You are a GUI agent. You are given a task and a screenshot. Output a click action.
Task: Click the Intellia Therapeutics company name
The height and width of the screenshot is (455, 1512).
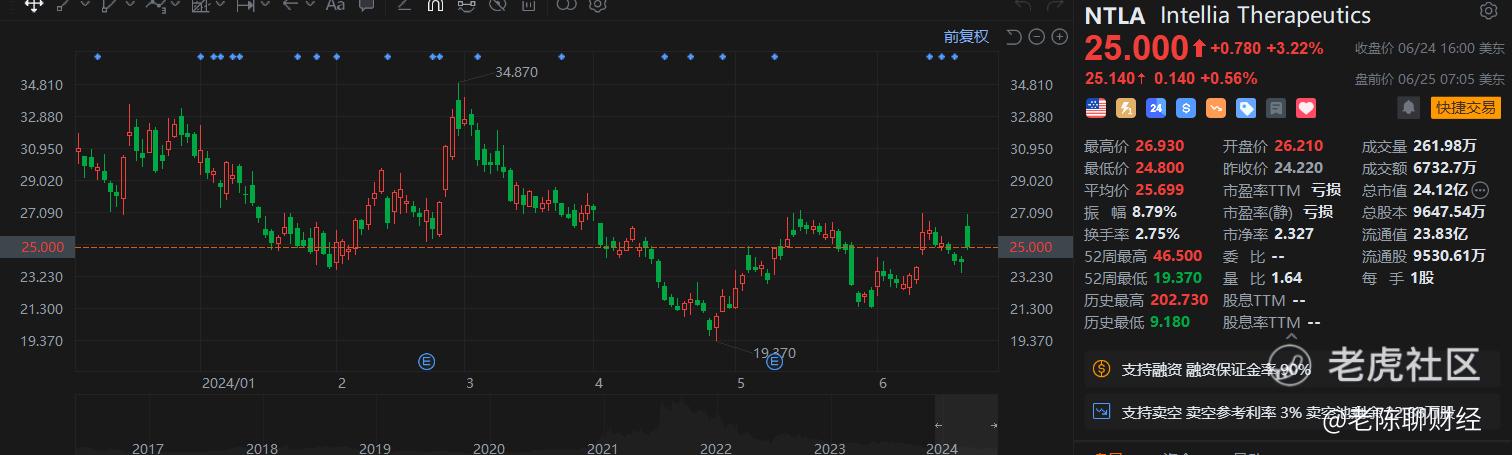[1265, 15]
